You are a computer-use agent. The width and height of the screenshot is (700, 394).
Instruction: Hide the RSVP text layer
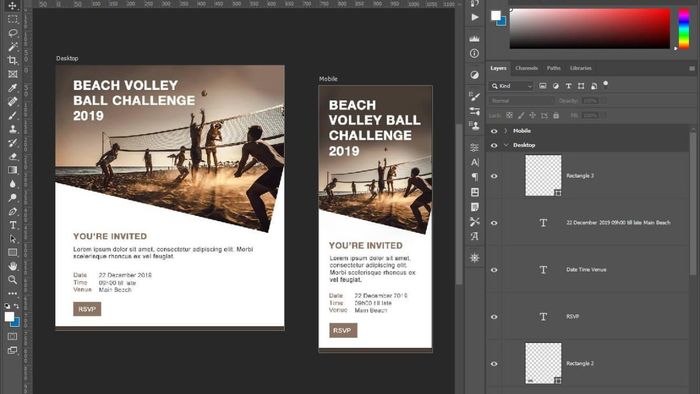tap(494, 317)
